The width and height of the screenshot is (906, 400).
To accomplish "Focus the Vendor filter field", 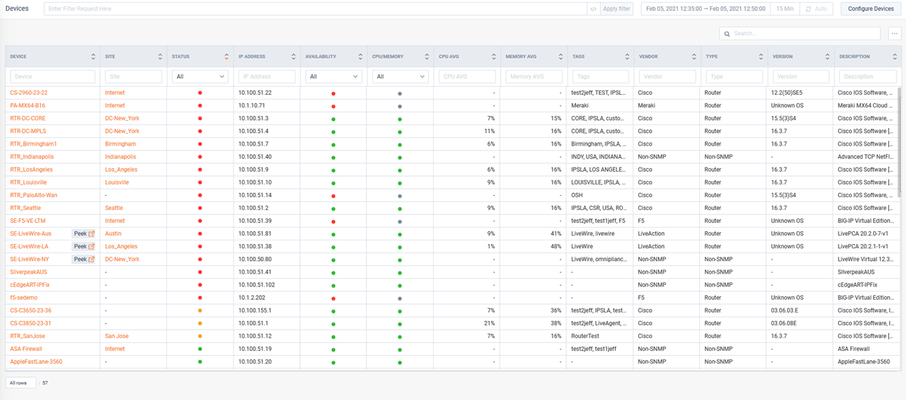I will click(x=667, y=76).
